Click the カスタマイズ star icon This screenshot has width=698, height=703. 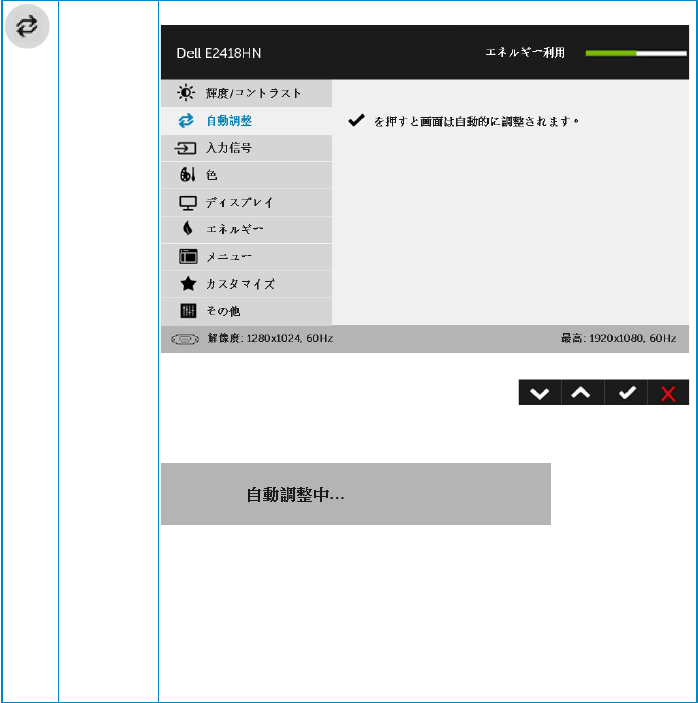coord(188,284)
